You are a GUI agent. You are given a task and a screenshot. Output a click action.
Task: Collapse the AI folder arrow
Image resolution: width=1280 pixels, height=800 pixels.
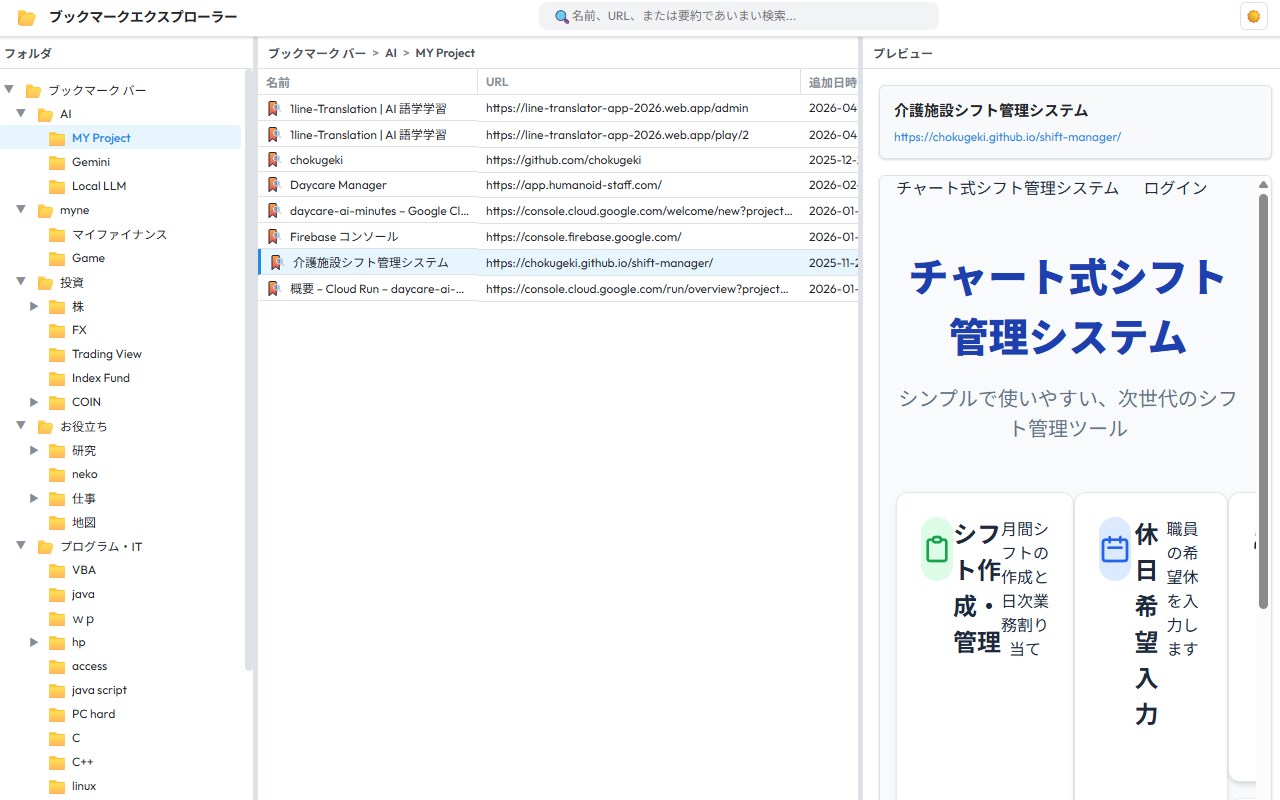[x=21, y=114]
